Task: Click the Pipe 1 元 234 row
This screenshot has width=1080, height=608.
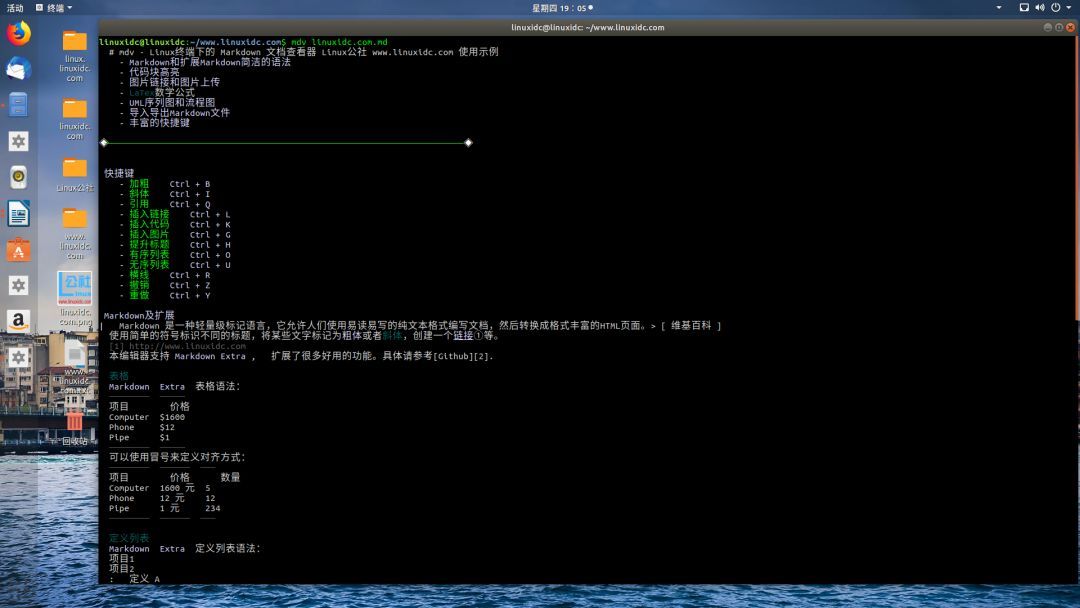Action: pyautogui.click(x=165, y=508)
